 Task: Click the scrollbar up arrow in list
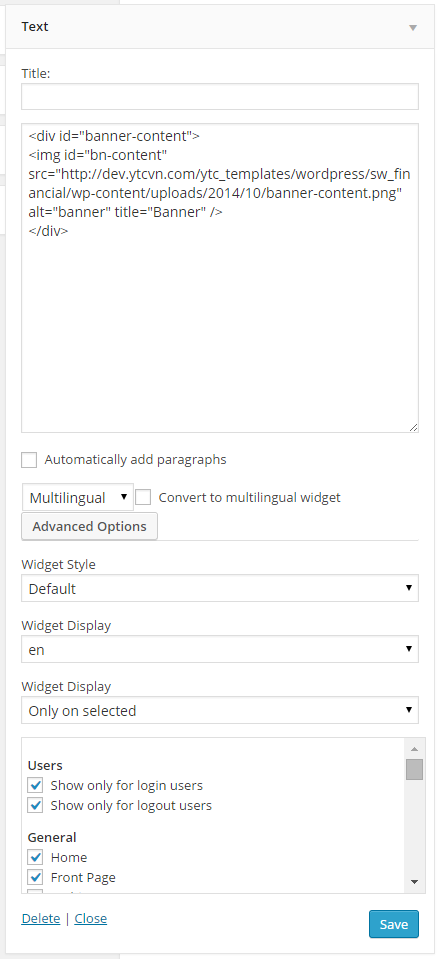coord(414,749)
